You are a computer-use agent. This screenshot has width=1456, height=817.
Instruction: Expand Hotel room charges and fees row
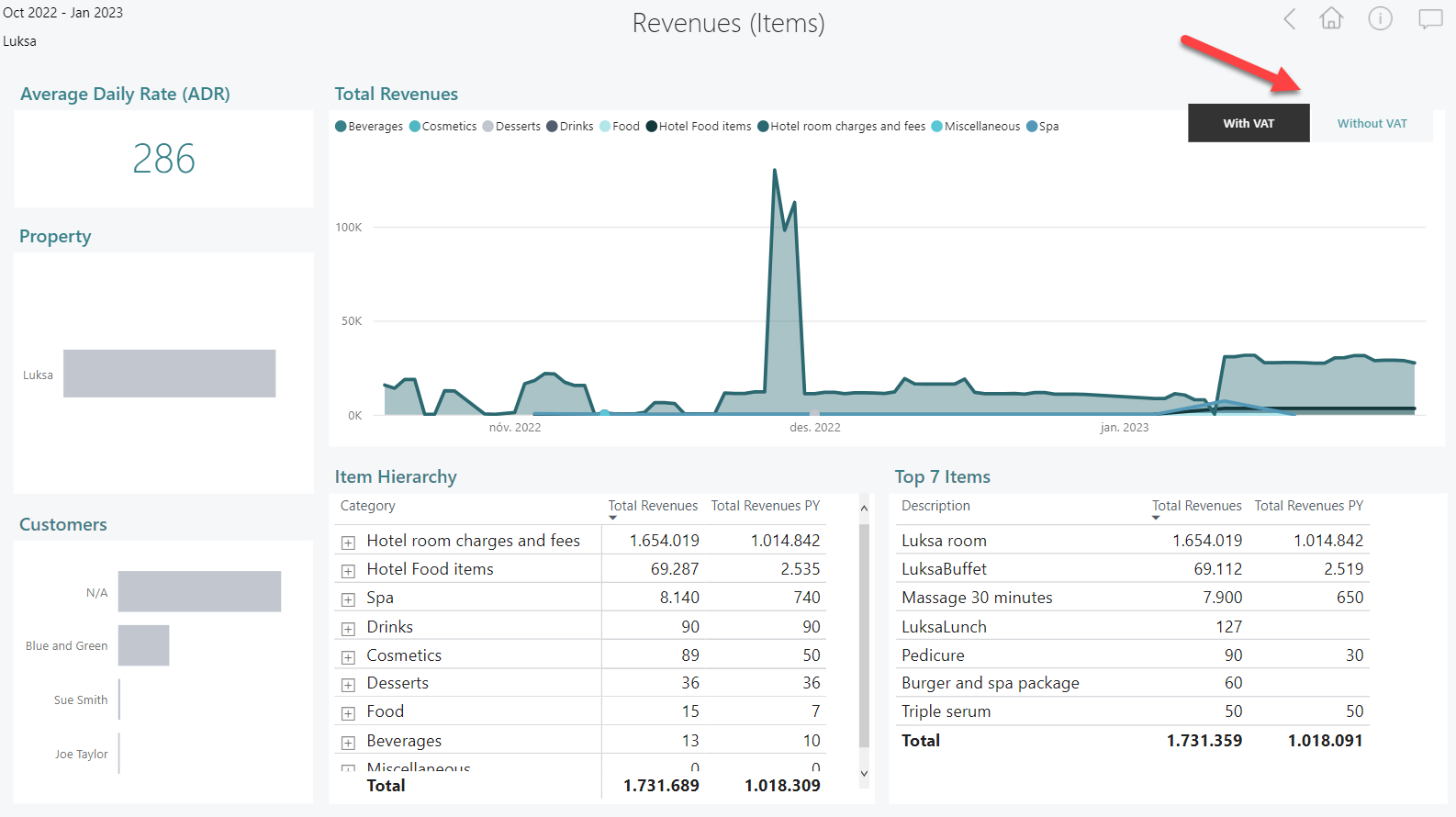pyautogui.click(x=348, y=543)
